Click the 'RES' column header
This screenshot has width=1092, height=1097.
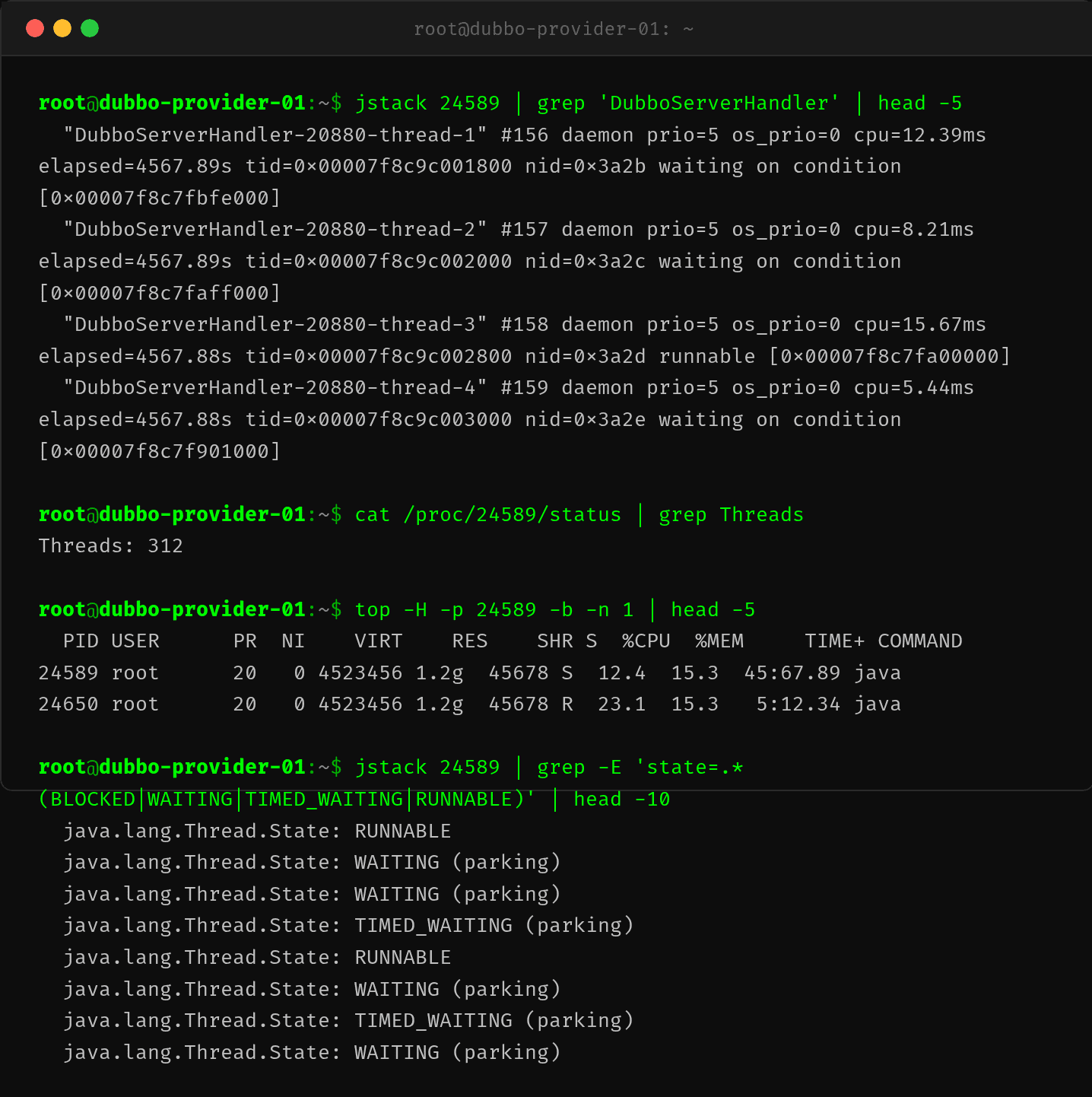tap(470, 641)
